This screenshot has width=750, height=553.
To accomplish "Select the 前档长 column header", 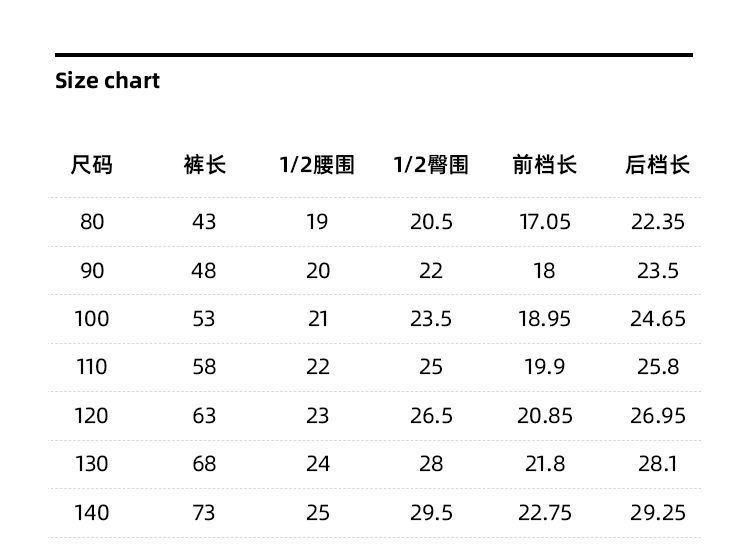I will [545, 165].
